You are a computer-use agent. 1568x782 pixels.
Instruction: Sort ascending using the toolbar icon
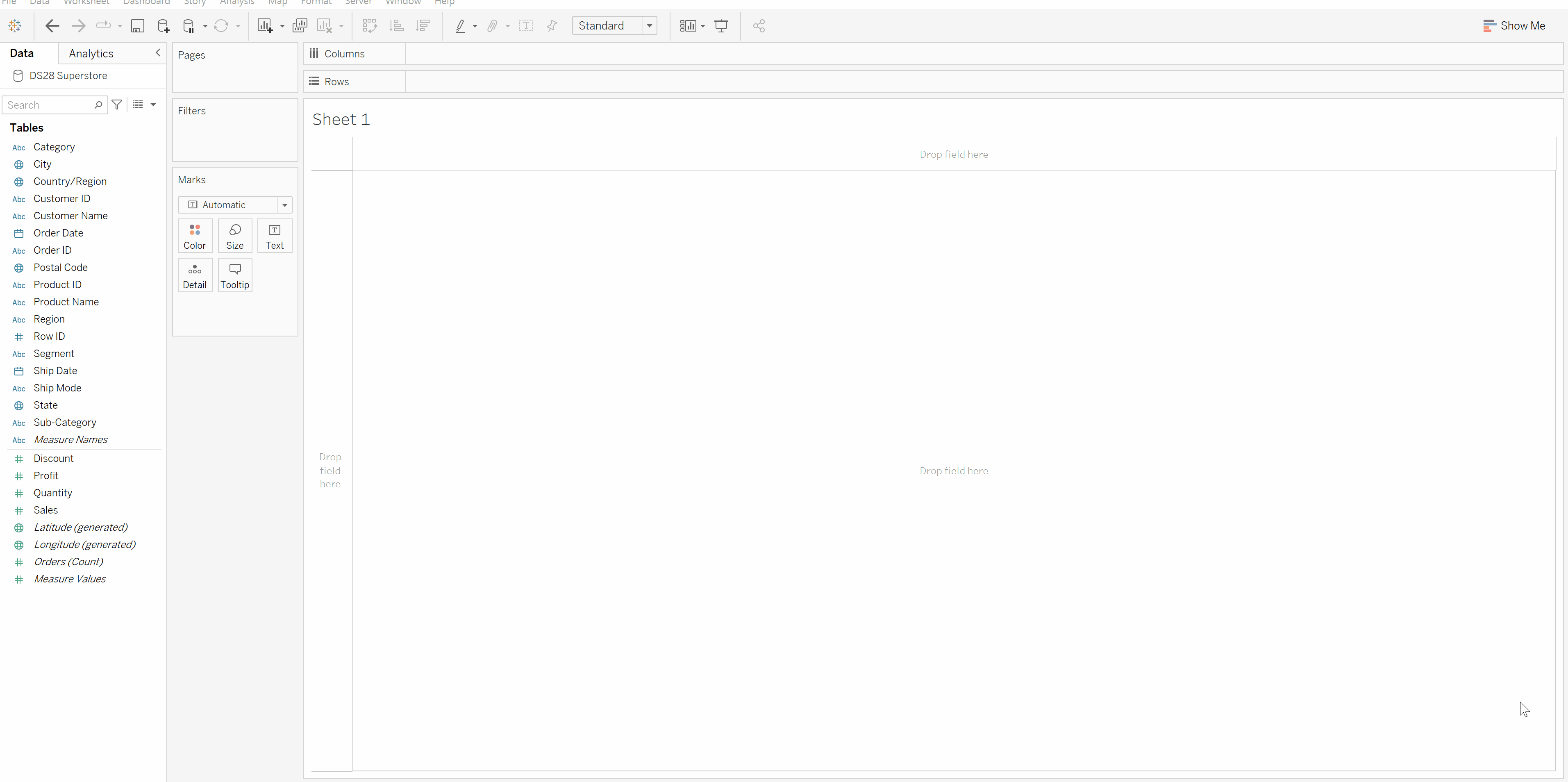pyautogui.click(x=397, y=25)
